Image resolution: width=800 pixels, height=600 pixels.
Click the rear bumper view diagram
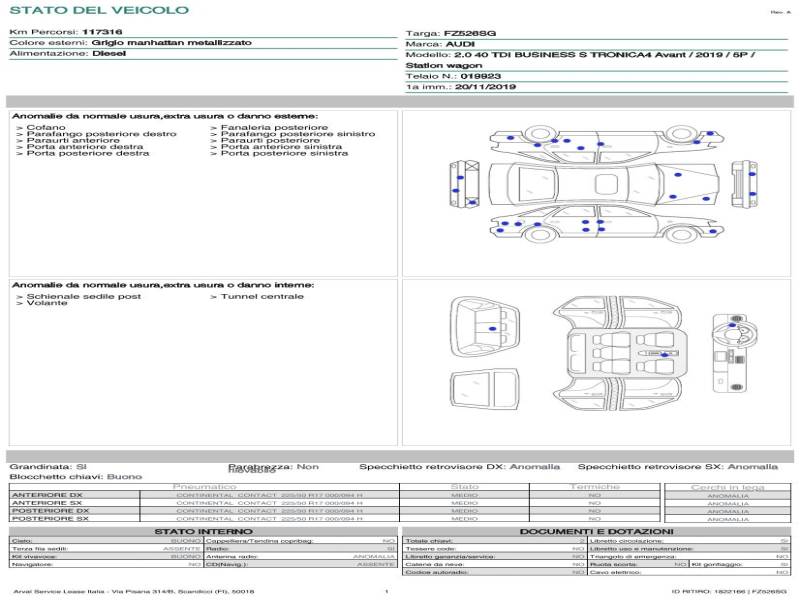click(x=744, y=184)
